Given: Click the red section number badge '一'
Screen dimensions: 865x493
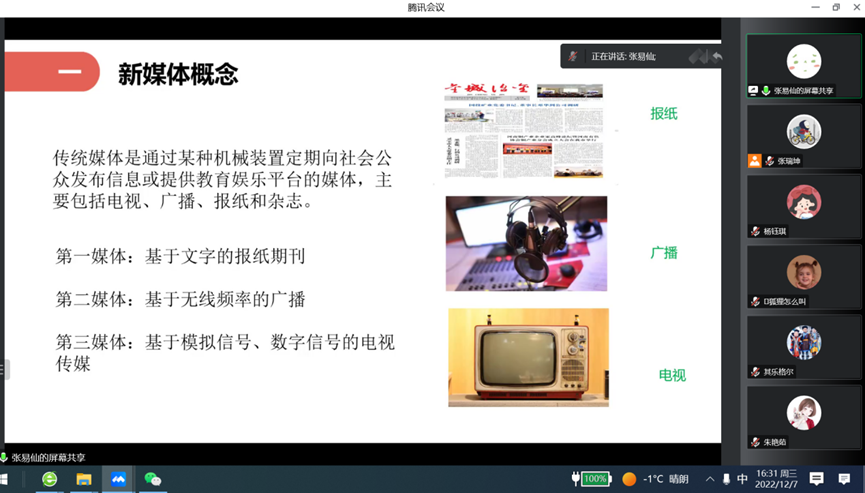Looking at the screenshot, I should (51, 71).
